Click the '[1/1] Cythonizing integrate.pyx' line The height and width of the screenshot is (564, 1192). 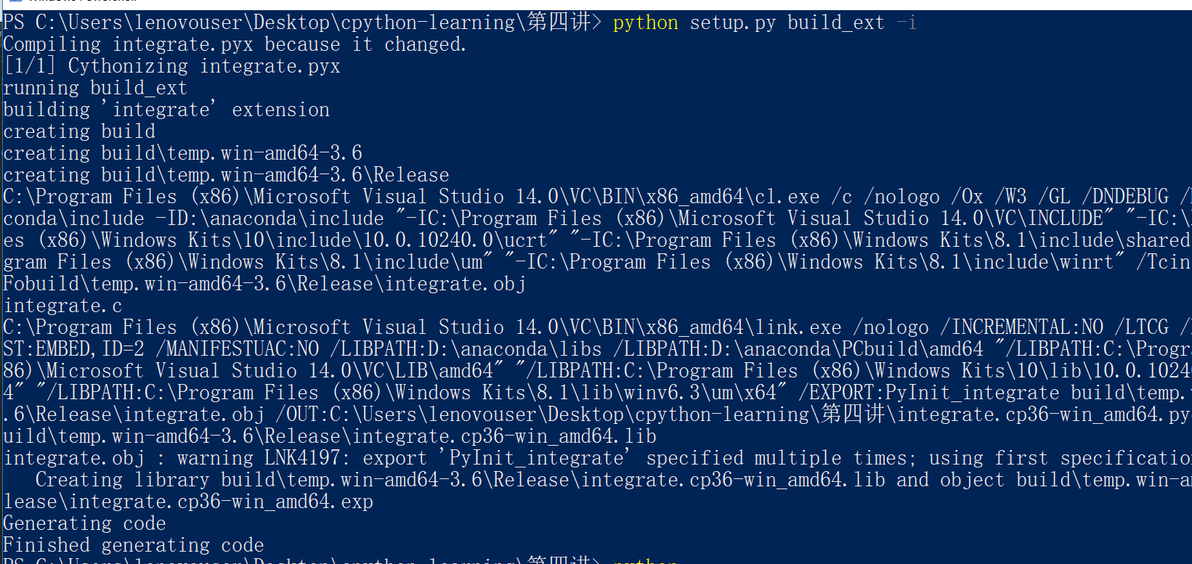[171, 66]
